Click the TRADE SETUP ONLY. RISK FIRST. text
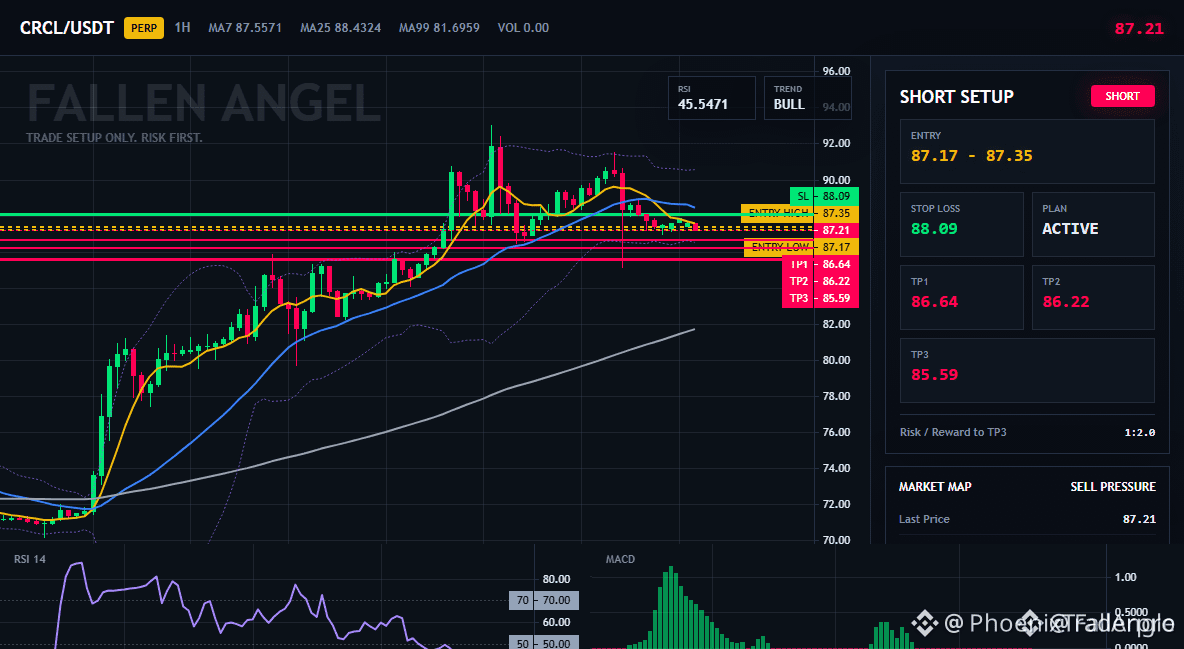 [x=114, y=138]
